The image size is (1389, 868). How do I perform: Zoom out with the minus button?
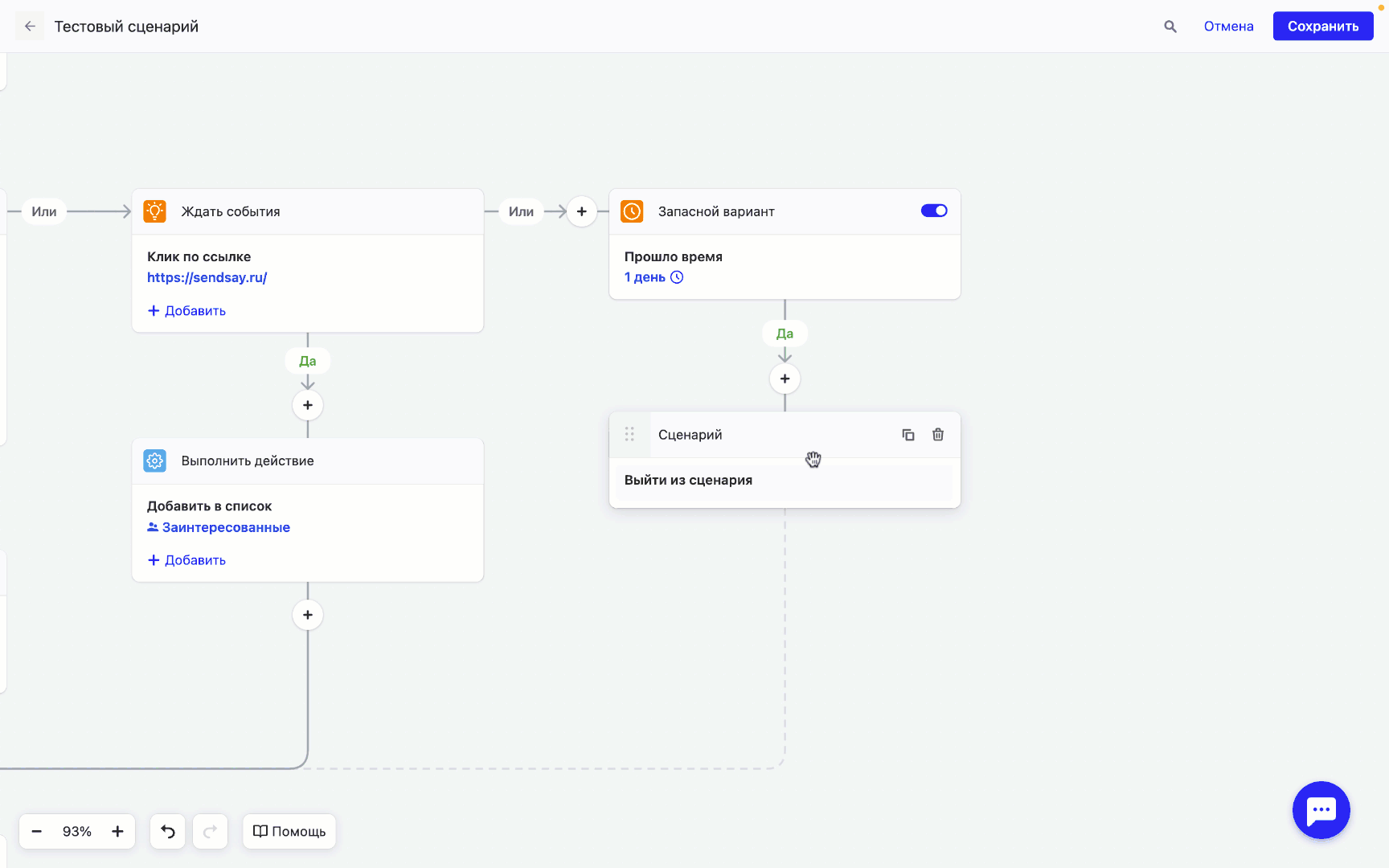36,831
